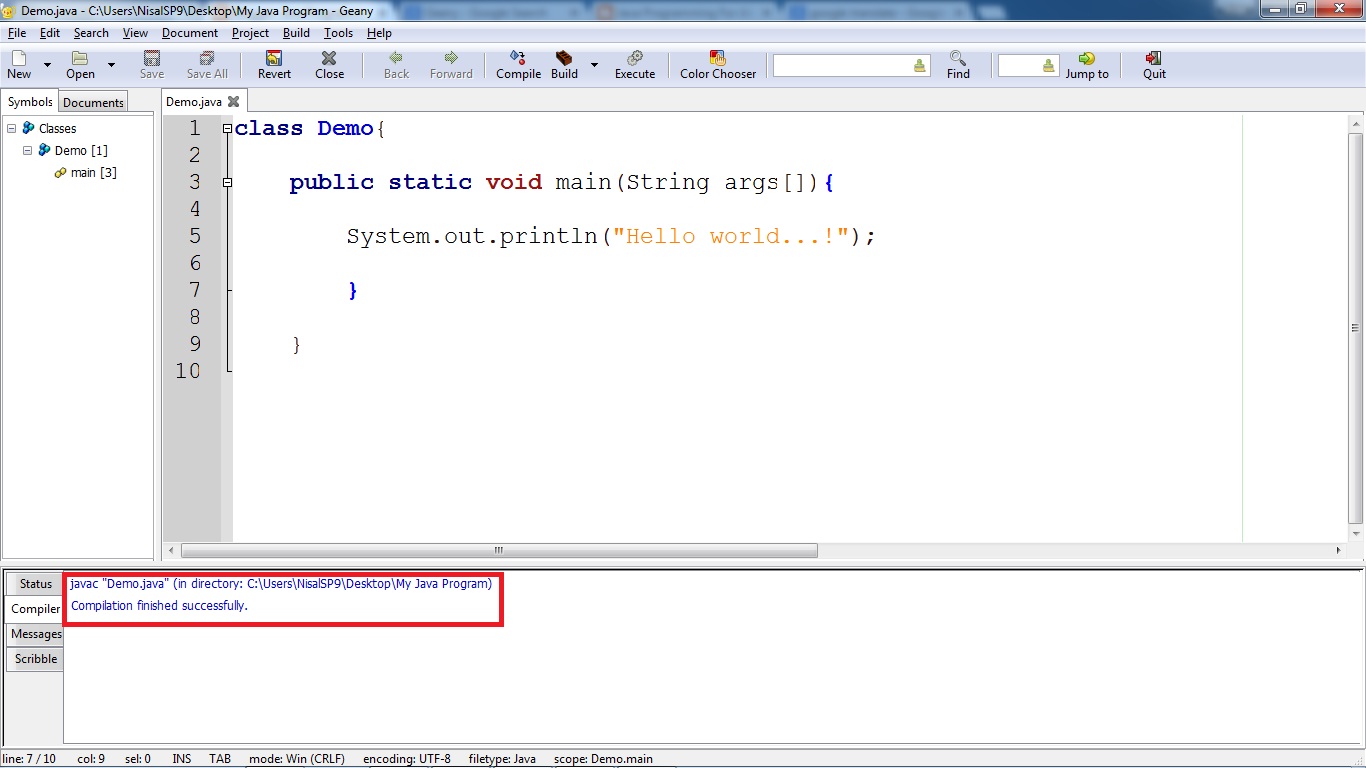This screenshot has width=1366, height=768.
Task: Collapse the Demo [1] tree node
Action: [27, 150]
